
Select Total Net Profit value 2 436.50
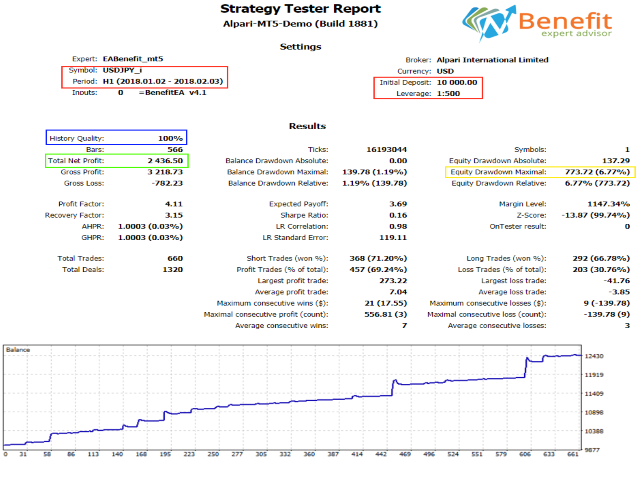[165, 160]
